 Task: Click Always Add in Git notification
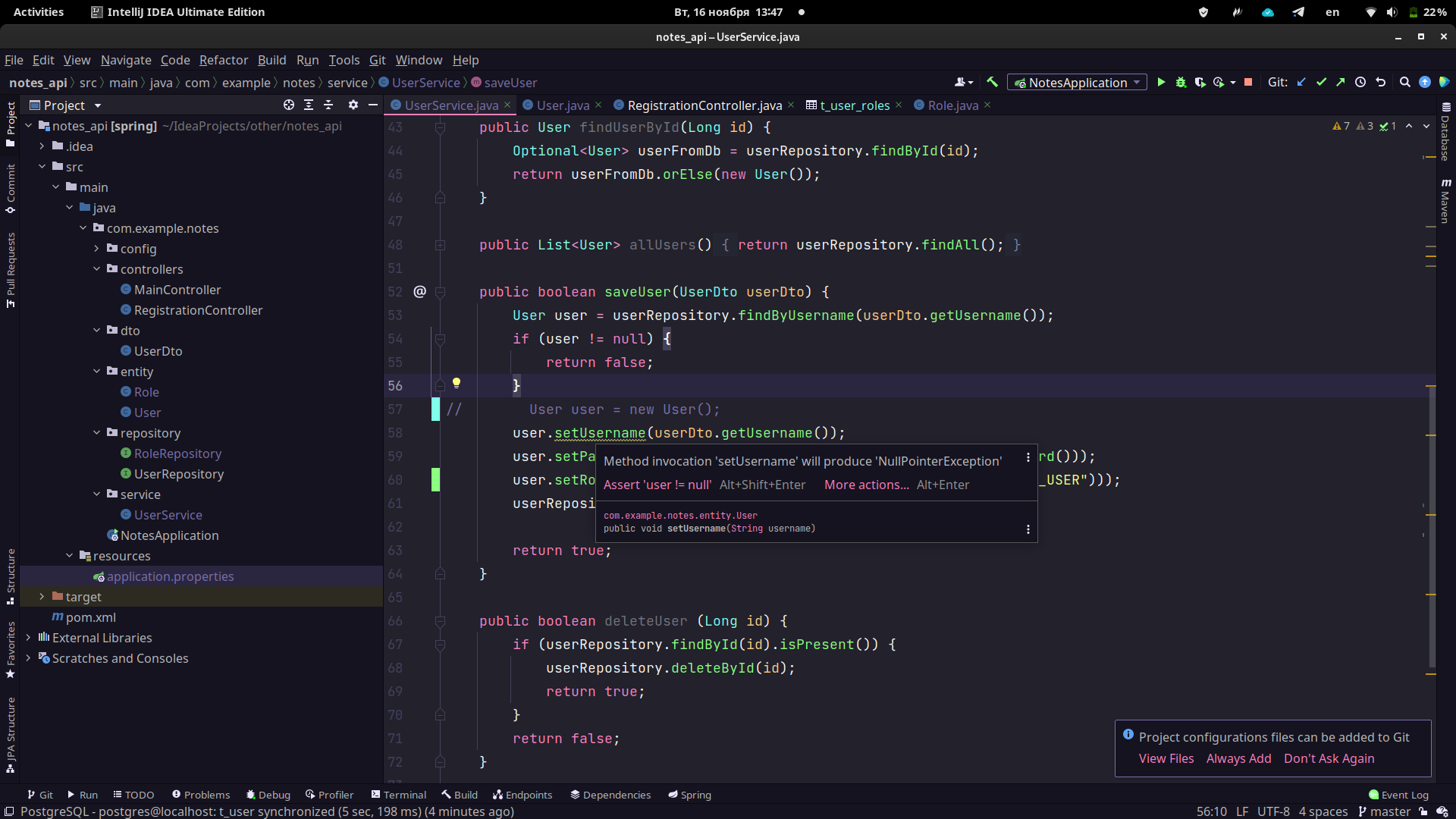(1238, 758)
